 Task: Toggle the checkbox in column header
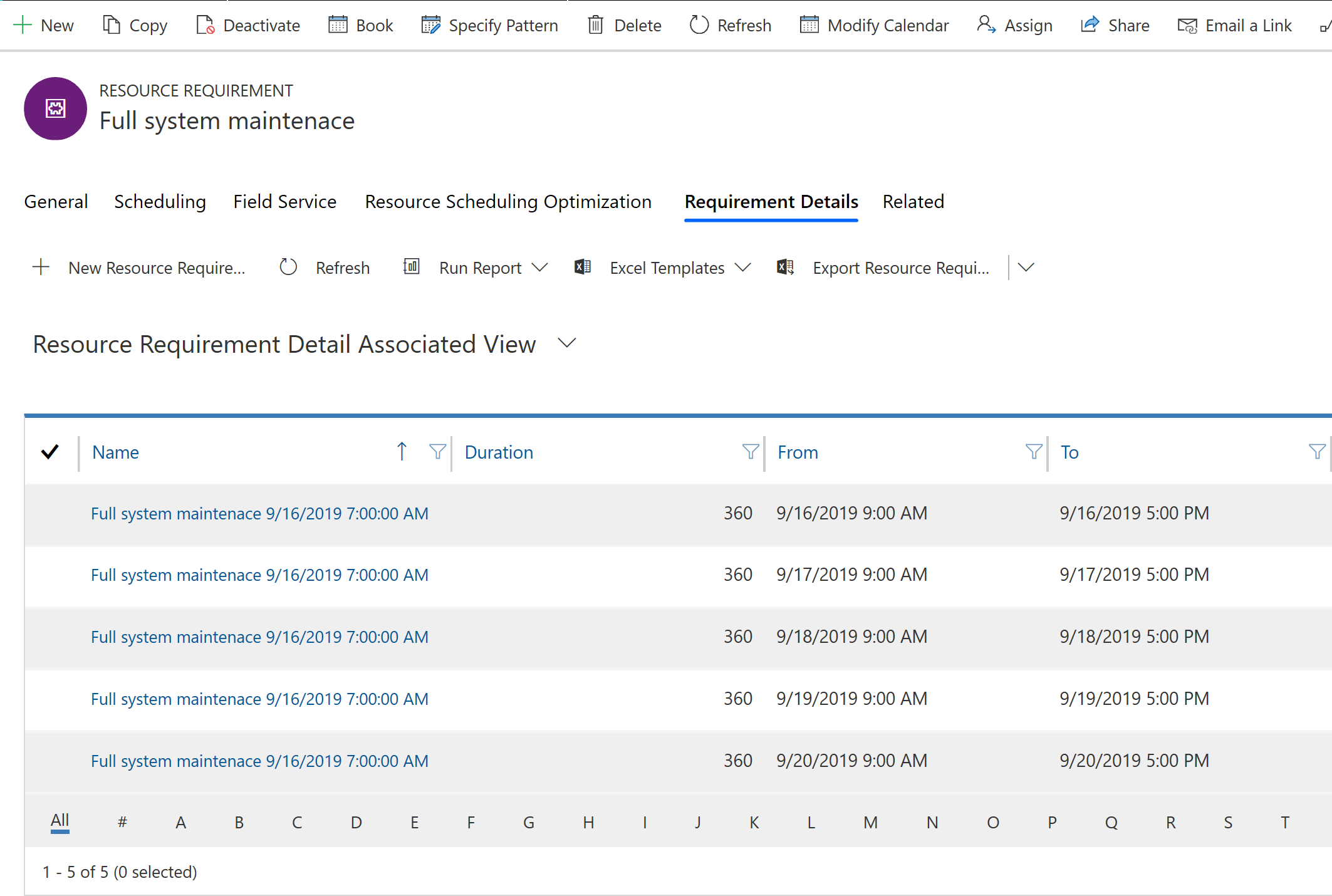coord(50,451)
